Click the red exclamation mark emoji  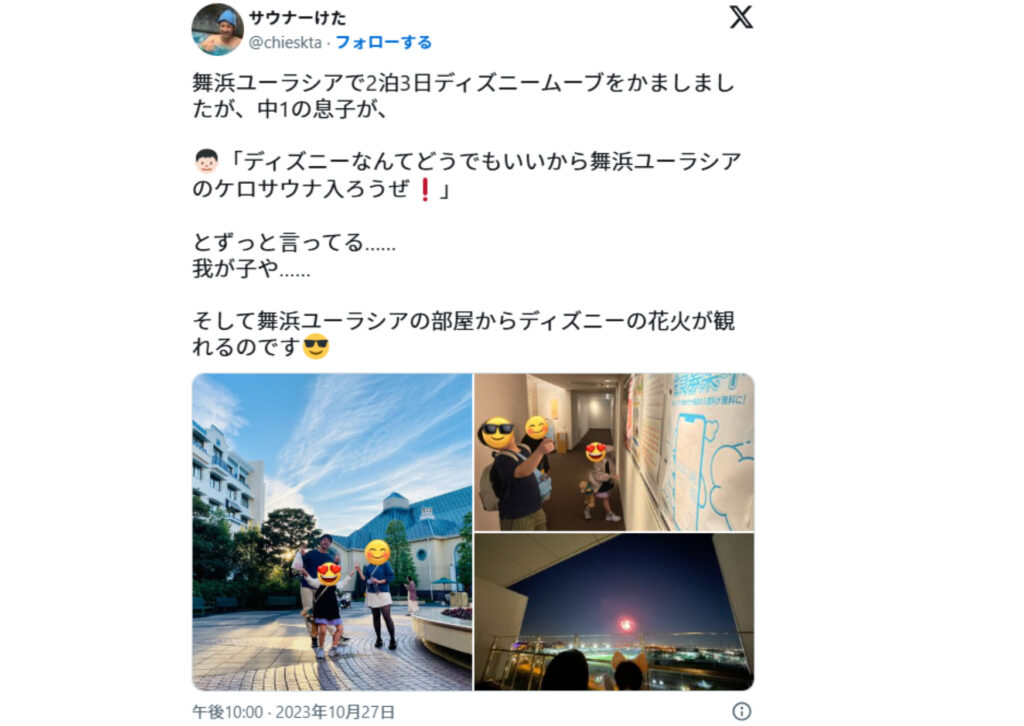[x=425, y=189]
